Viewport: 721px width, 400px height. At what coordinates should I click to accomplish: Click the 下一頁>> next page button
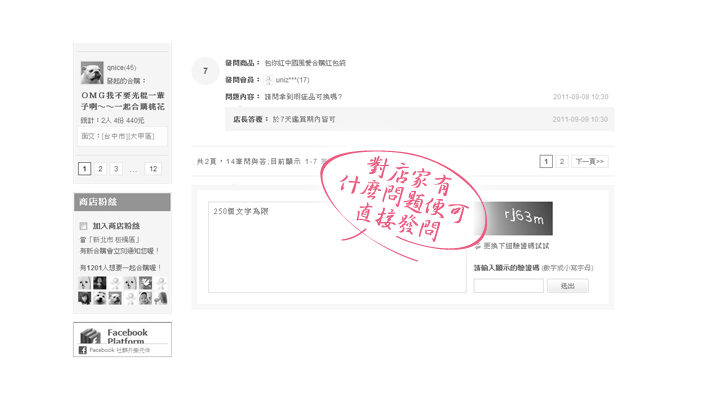click(x=589, y=161)
